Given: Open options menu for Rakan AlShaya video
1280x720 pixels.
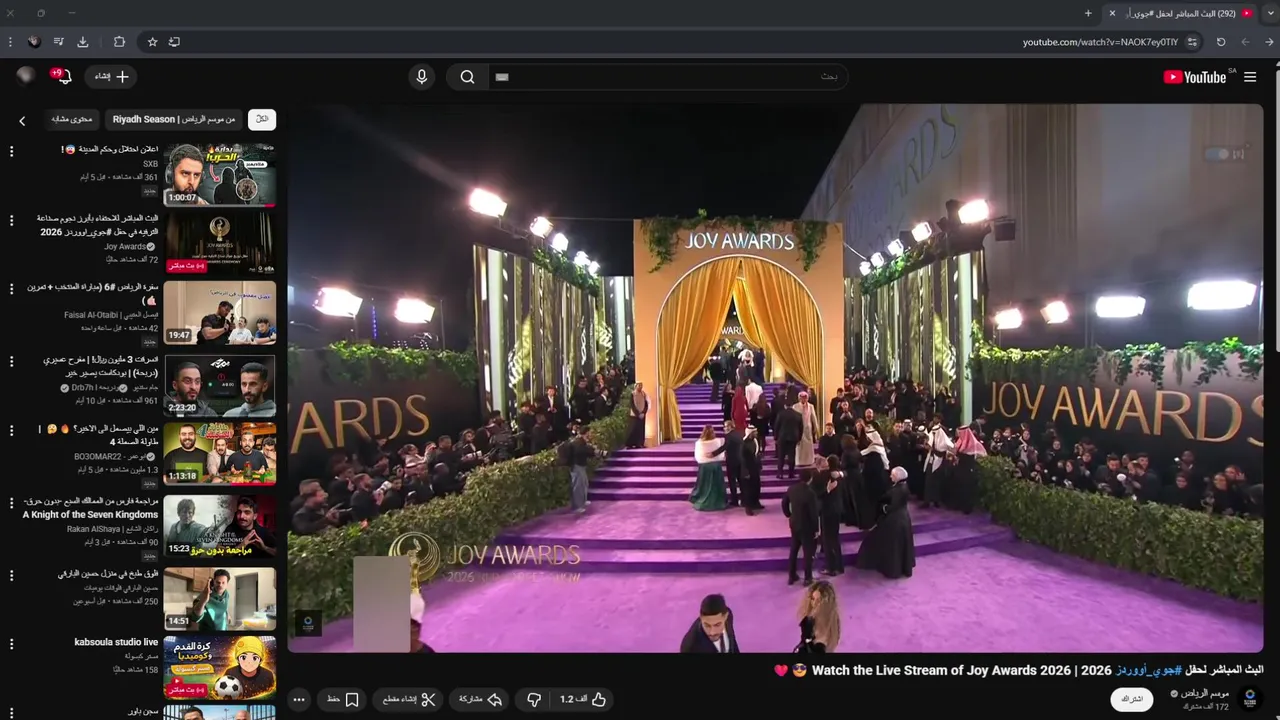Looking at the screenshot, I should coord(12,502).
